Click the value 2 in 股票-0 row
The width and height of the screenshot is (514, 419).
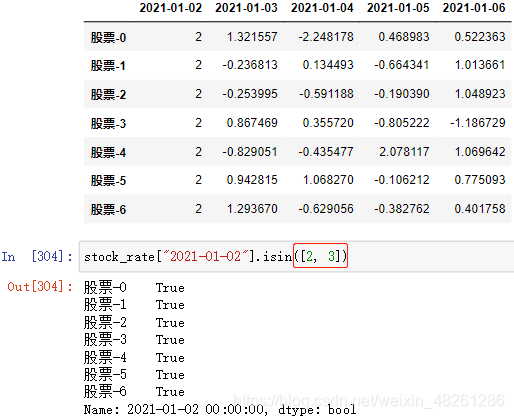click(x=198, y=37)
